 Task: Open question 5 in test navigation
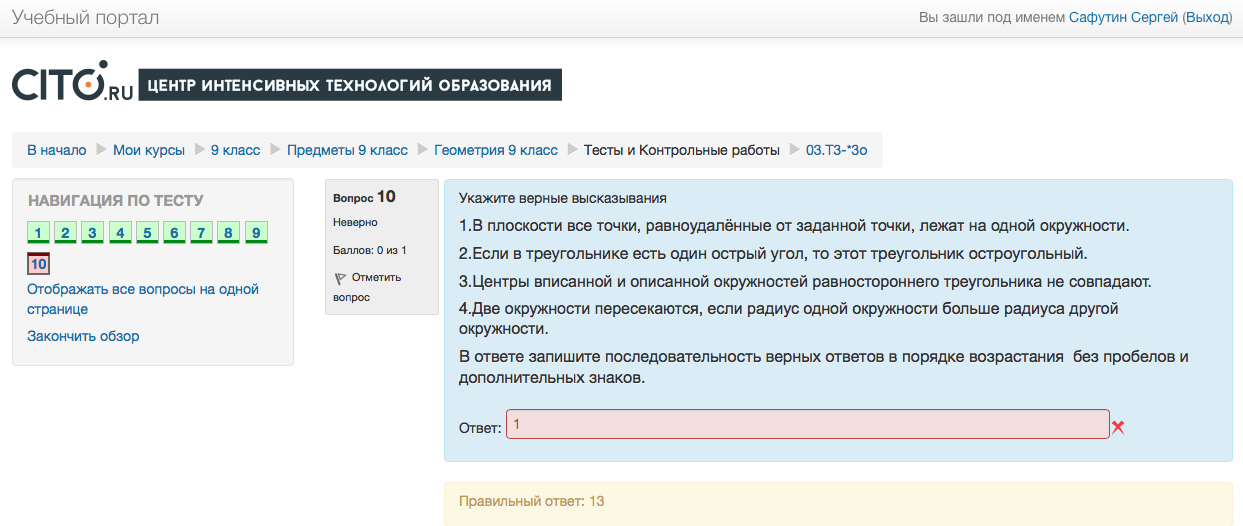click(147, 233)
